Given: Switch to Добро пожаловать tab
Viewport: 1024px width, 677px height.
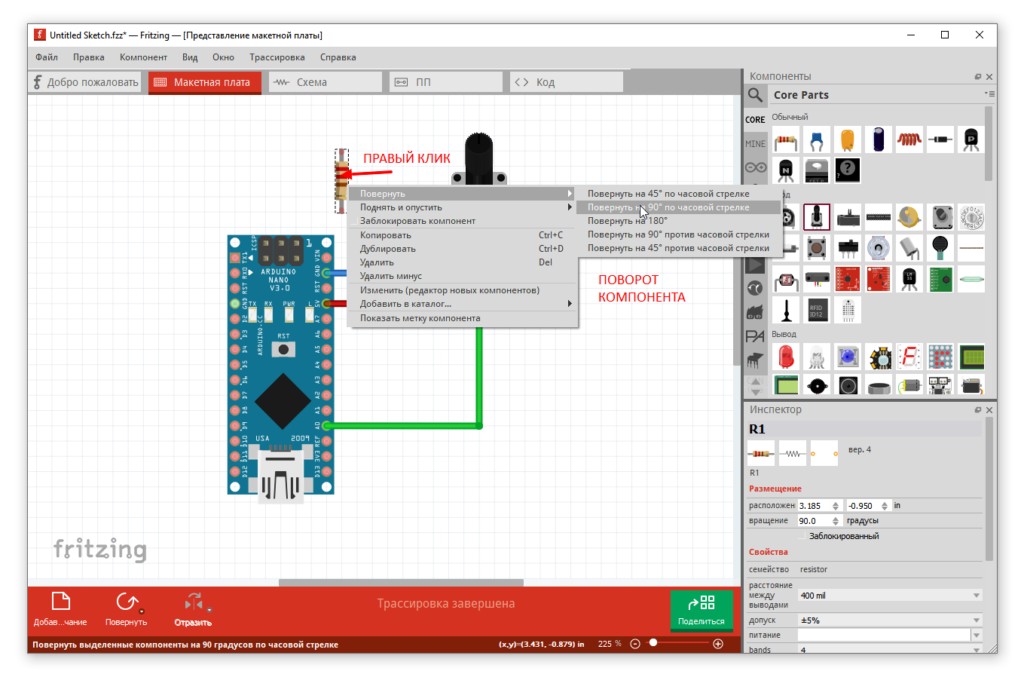Looking at the screenshot, I should 86,82.
